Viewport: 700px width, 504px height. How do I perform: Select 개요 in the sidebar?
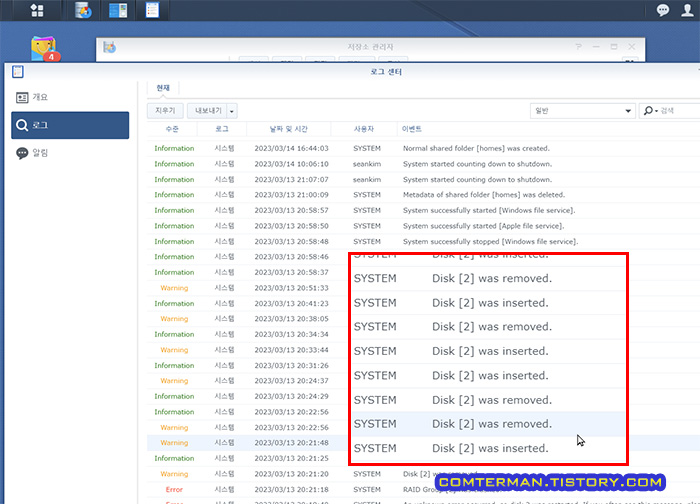pyautogui.click(x=70, y=97)
